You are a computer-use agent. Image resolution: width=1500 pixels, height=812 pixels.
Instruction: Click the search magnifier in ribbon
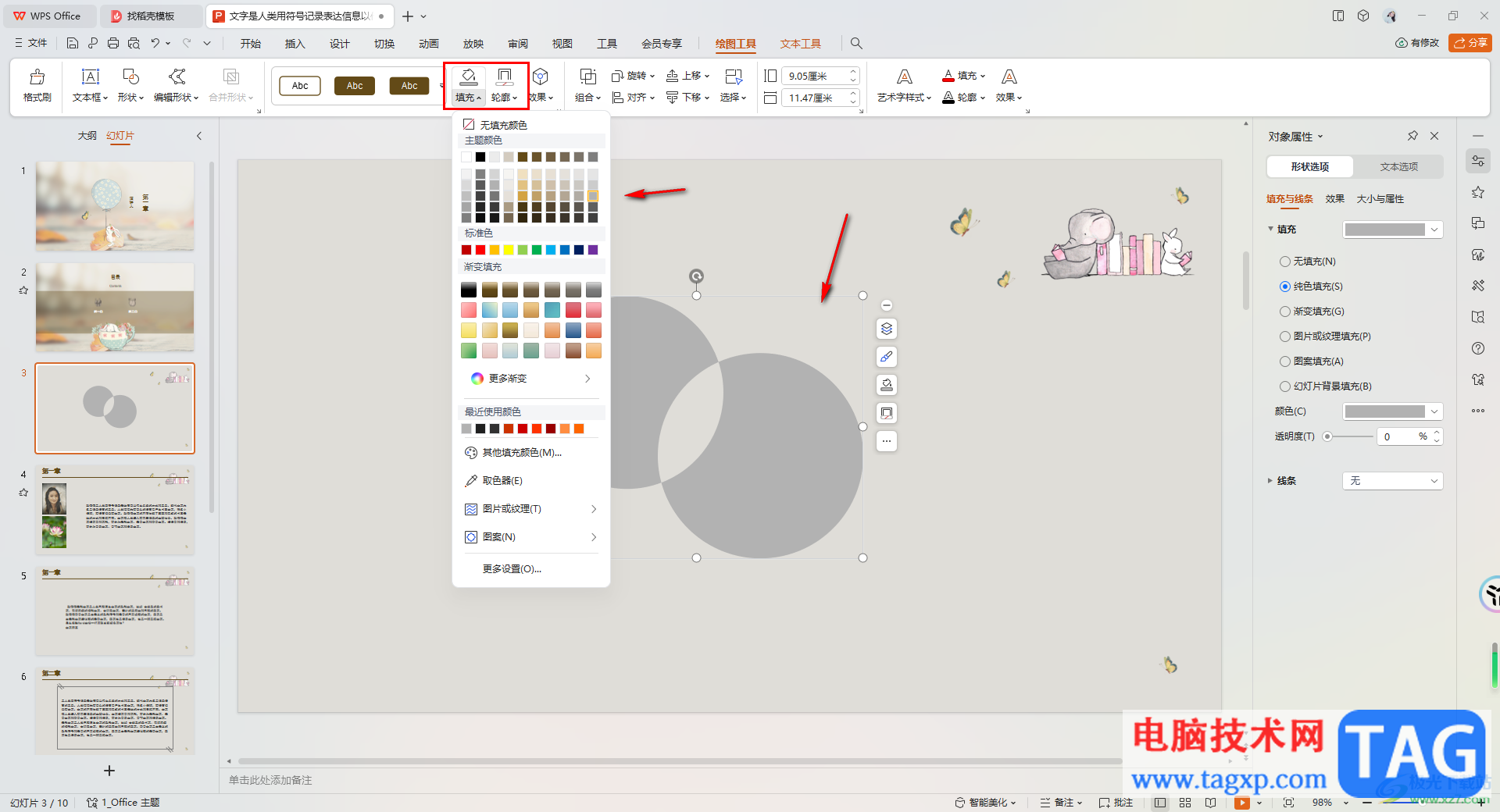[x=856, y=44]
